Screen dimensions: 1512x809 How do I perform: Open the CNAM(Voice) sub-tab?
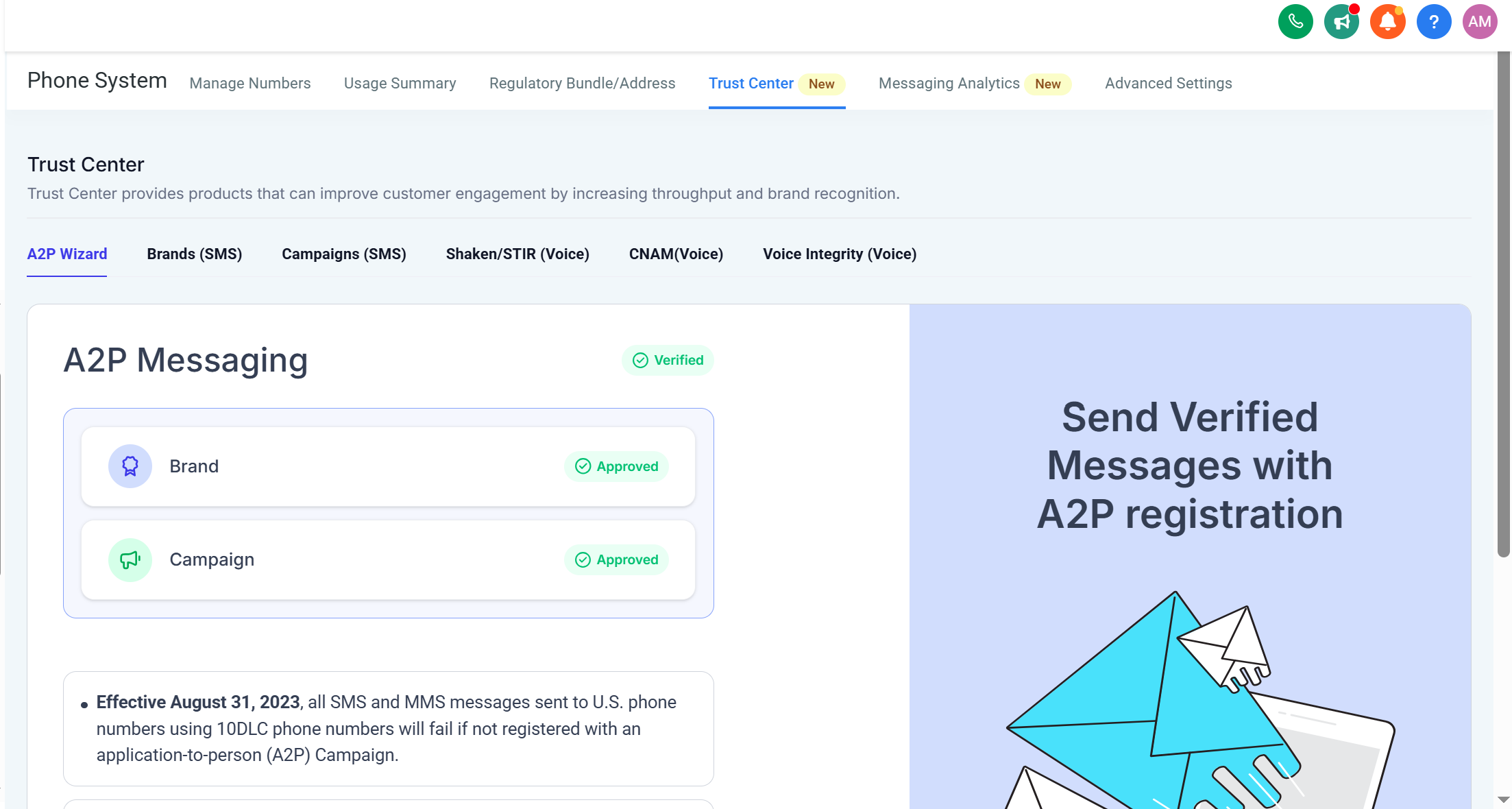coord(676,254)
